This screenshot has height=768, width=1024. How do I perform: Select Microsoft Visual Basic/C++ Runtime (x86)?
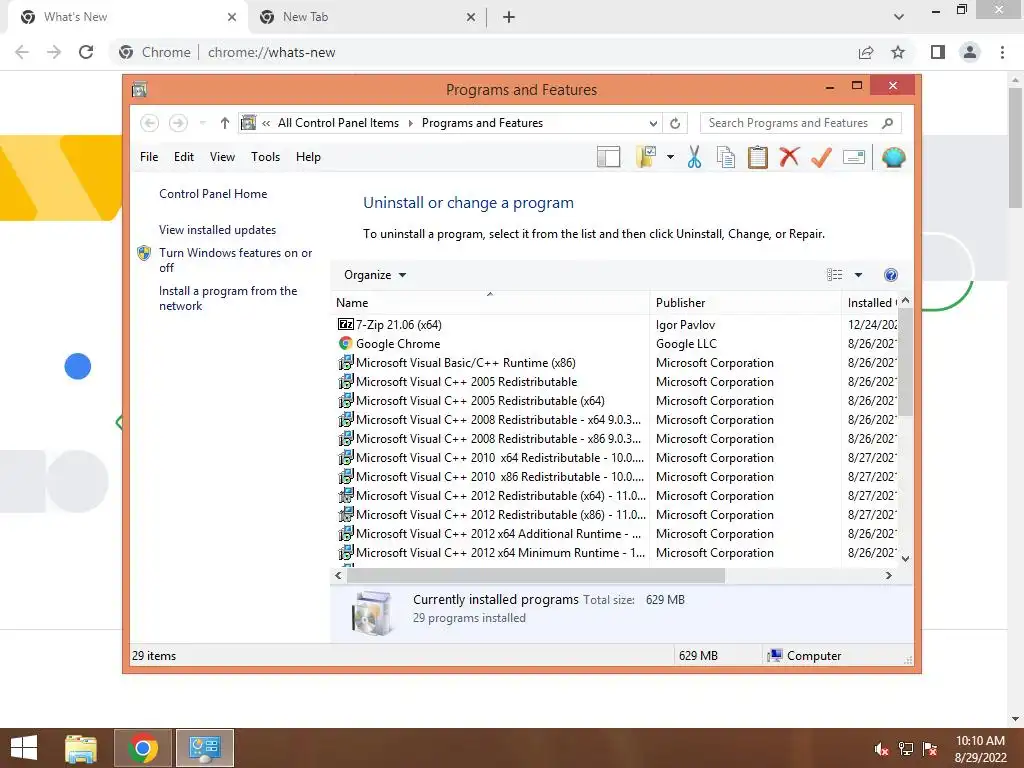point(466,362)
